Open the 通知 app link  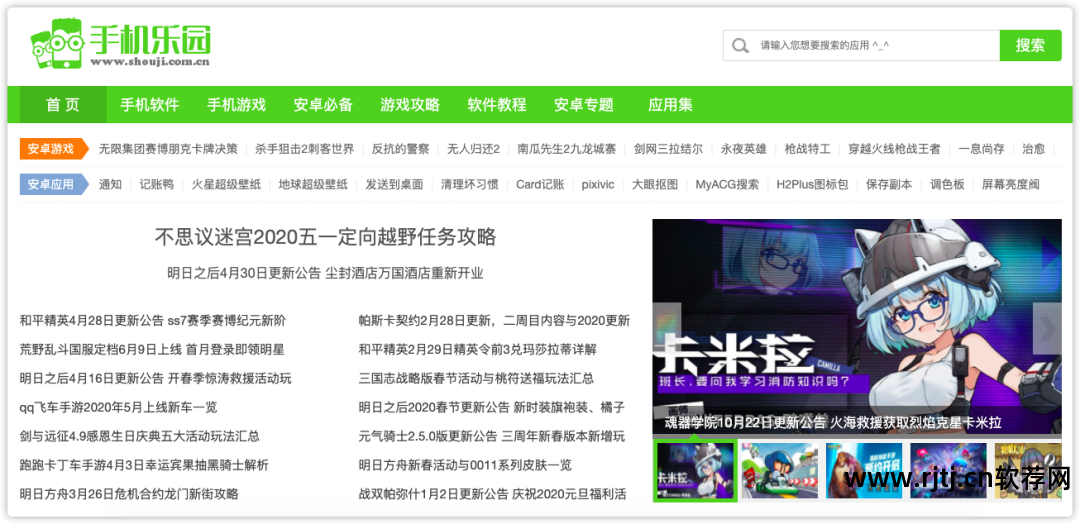tap(110, 185)
